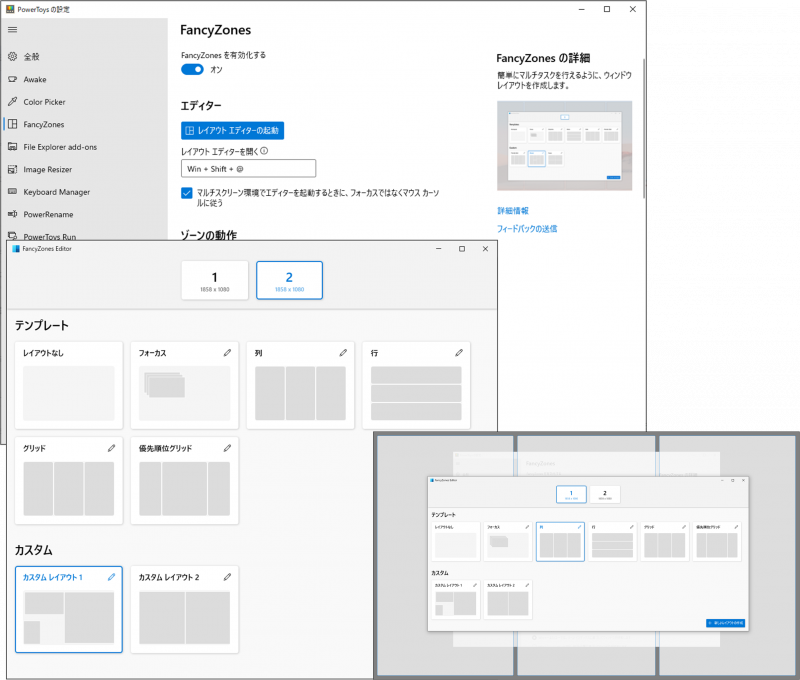Open File Explorer add-ons settings
Screen dimensions: 800x680
[60, 146]
